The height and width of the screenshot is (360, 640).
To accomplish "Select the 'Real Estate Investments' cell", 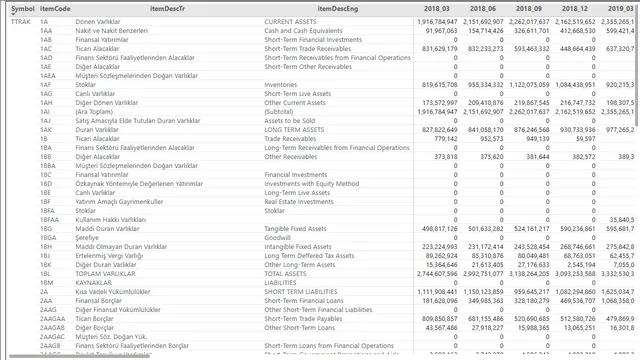I will (299, 202).
